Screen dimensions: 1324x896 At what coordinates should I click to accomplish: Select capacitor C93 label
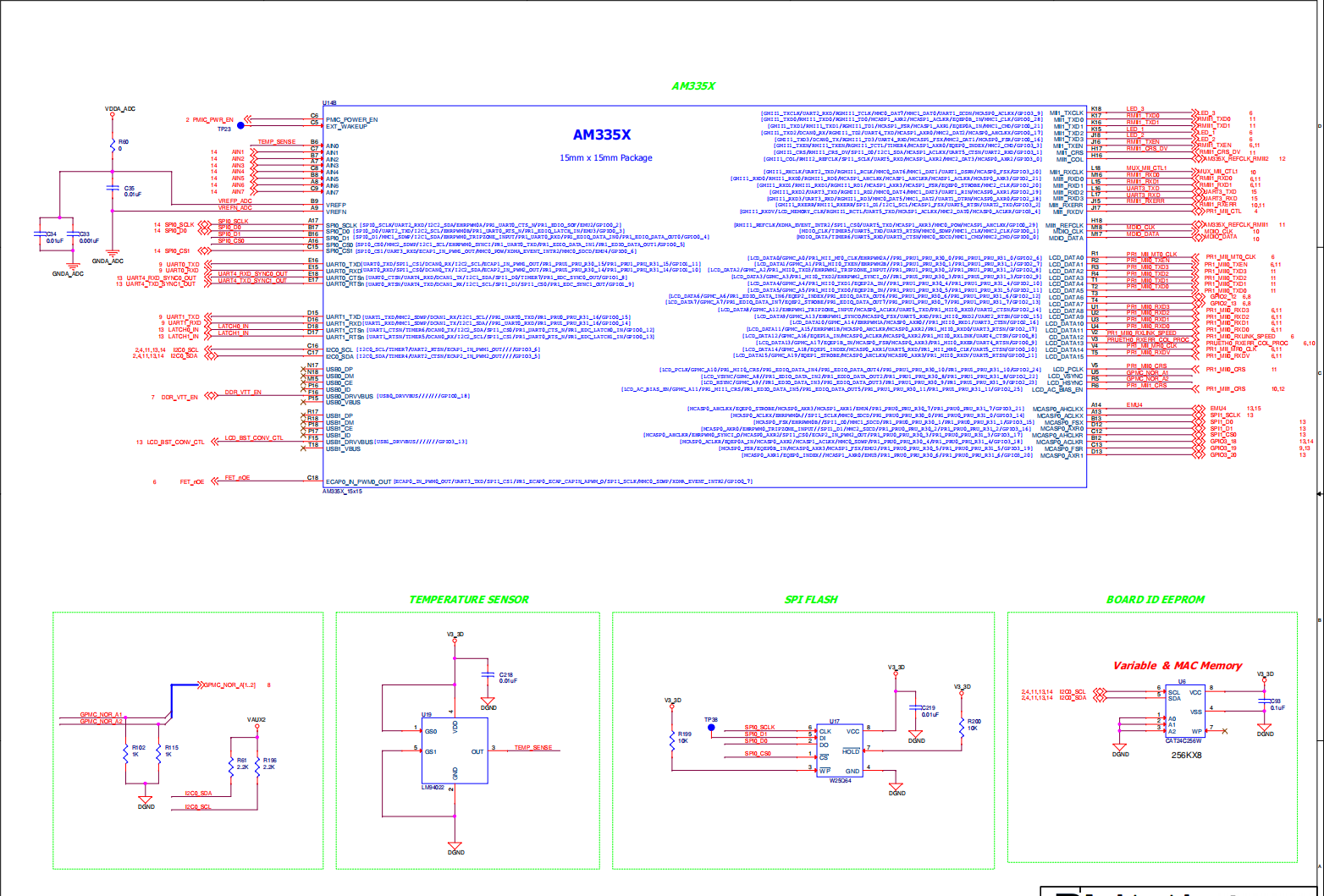point(1274,701)
